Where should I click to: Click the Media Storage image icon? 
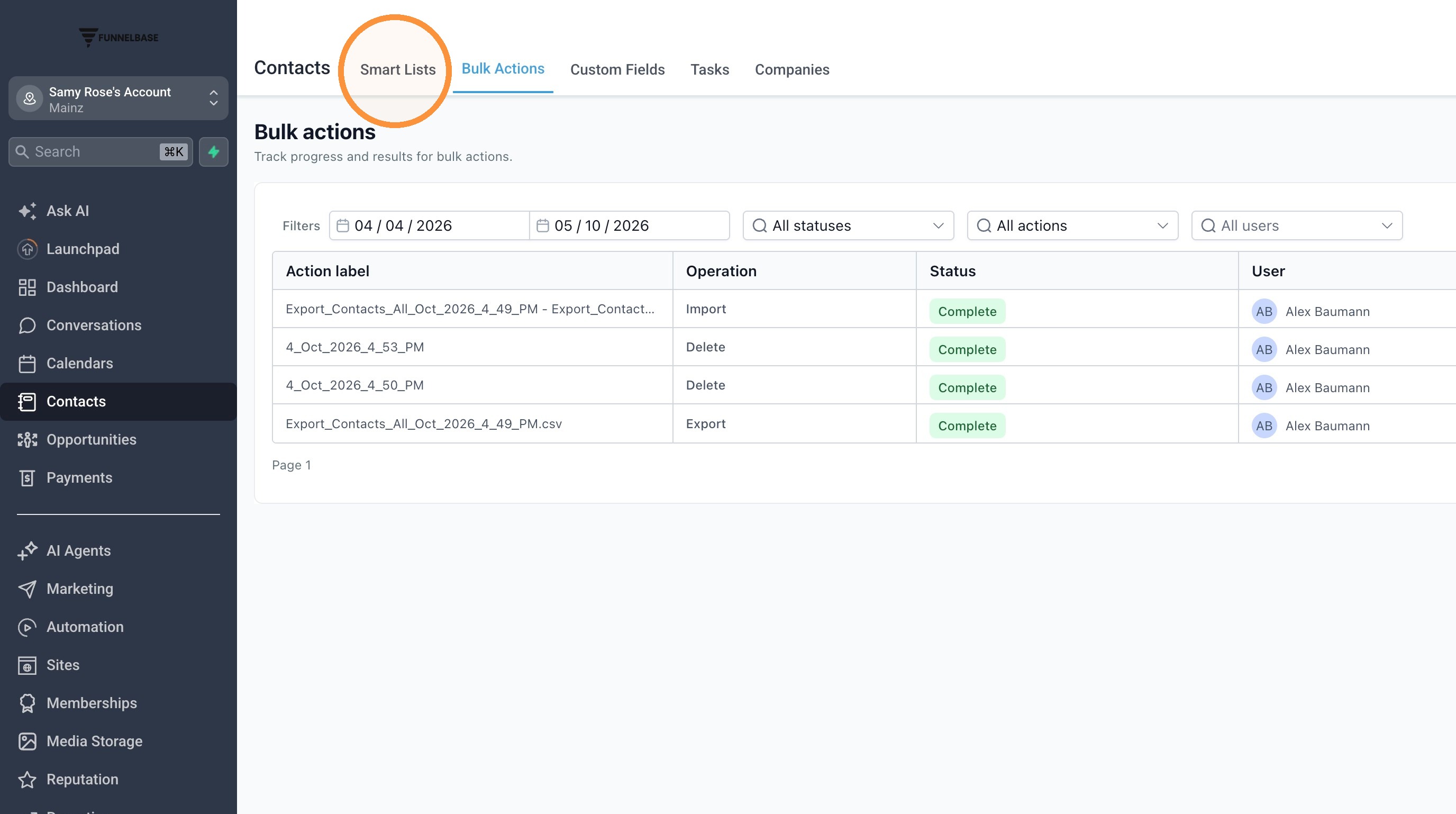pos(27,741)
